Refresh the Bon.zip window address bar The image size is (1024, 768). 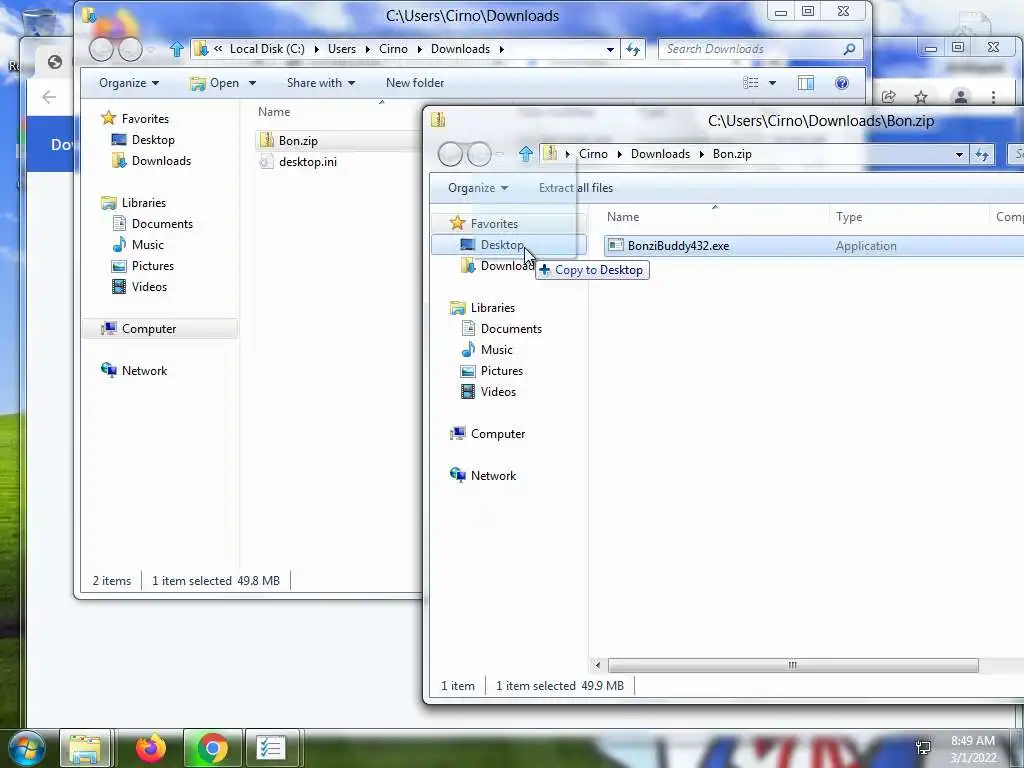[982, 154]
